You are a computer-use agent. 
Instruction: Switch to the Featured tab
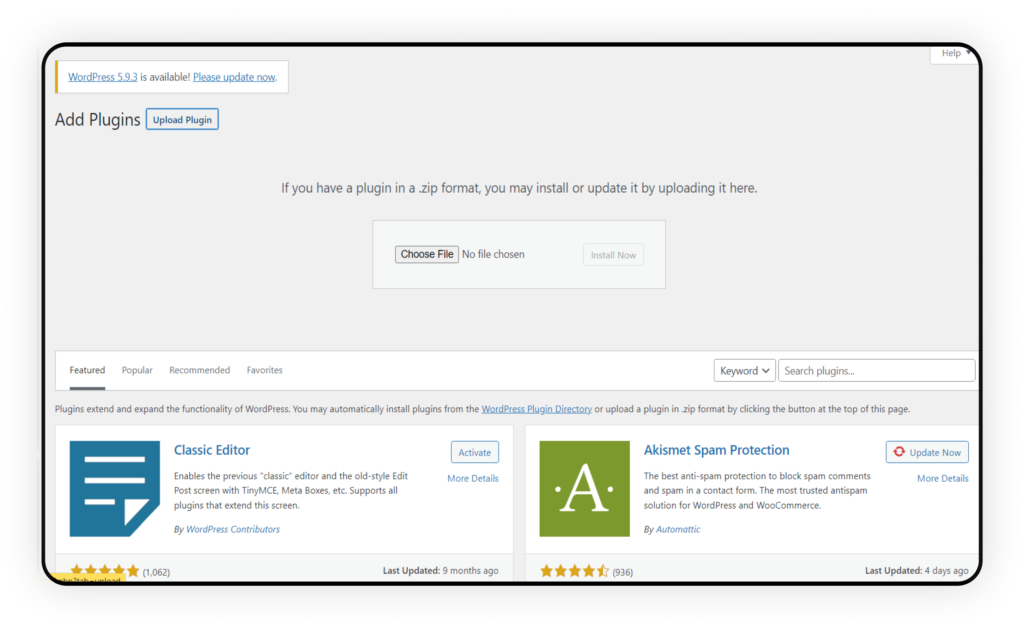87,370
